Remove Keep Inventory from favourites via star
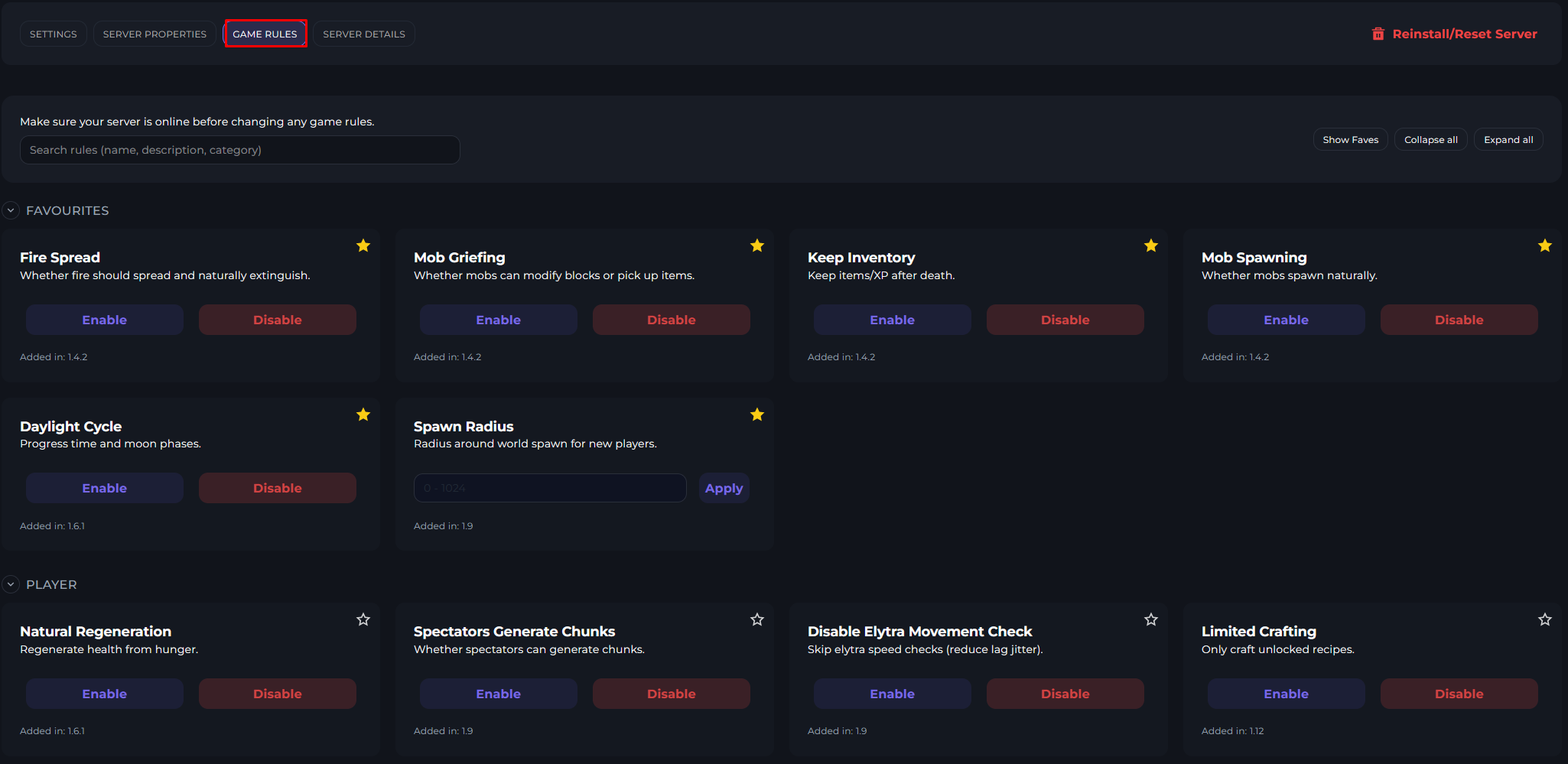 click(1151, 245)
